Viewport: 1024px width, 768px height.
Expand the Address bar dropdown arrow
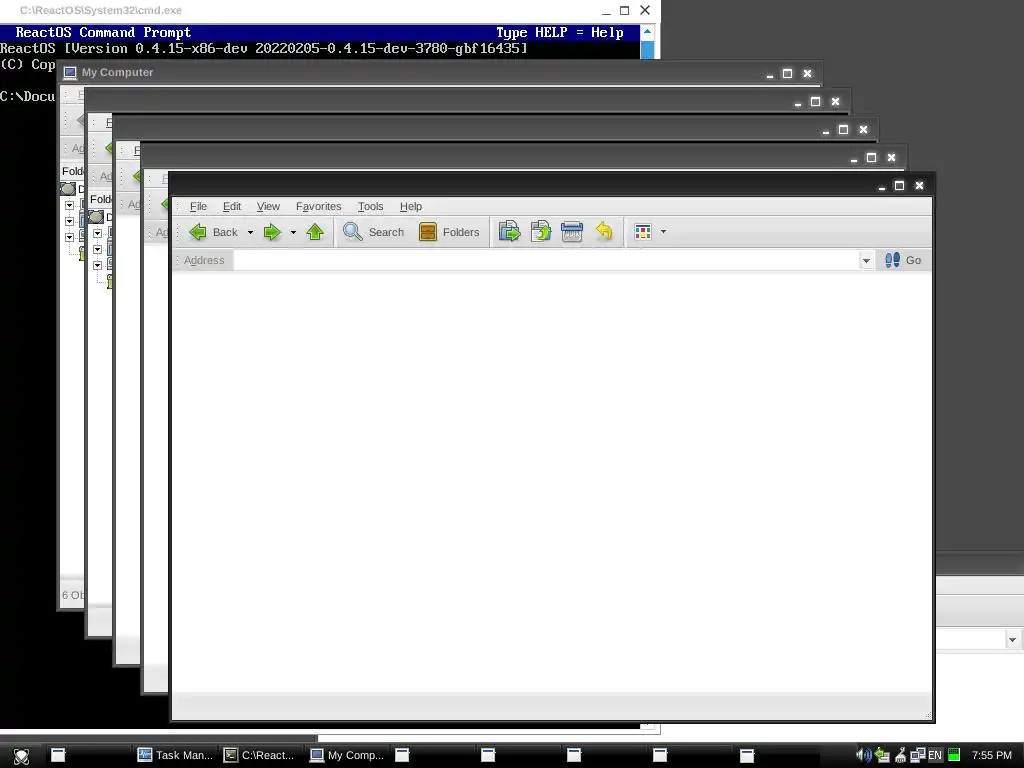[866, 261]
